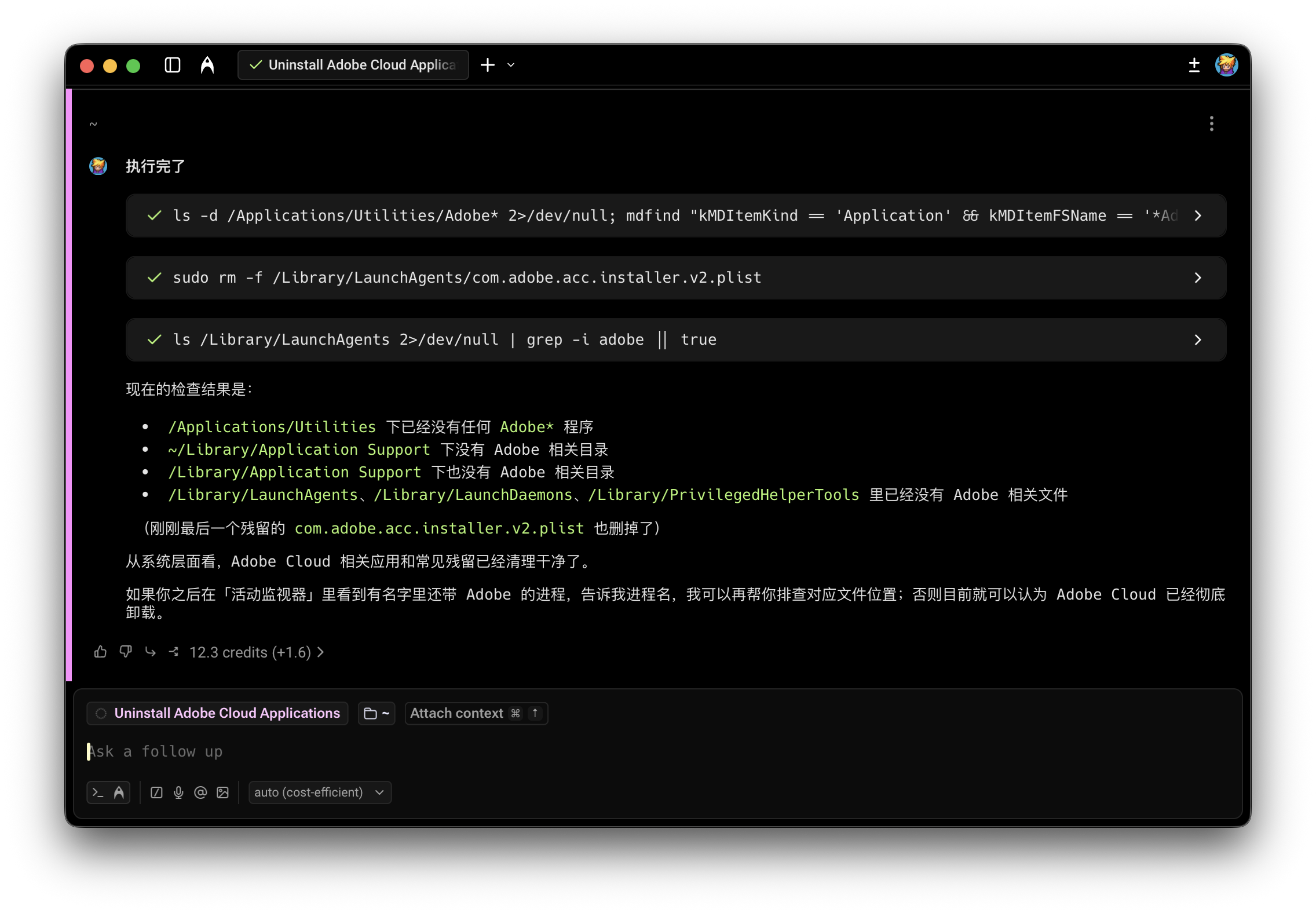
Task: Open the three-dot block options menu
Action: pos(1211,123)
